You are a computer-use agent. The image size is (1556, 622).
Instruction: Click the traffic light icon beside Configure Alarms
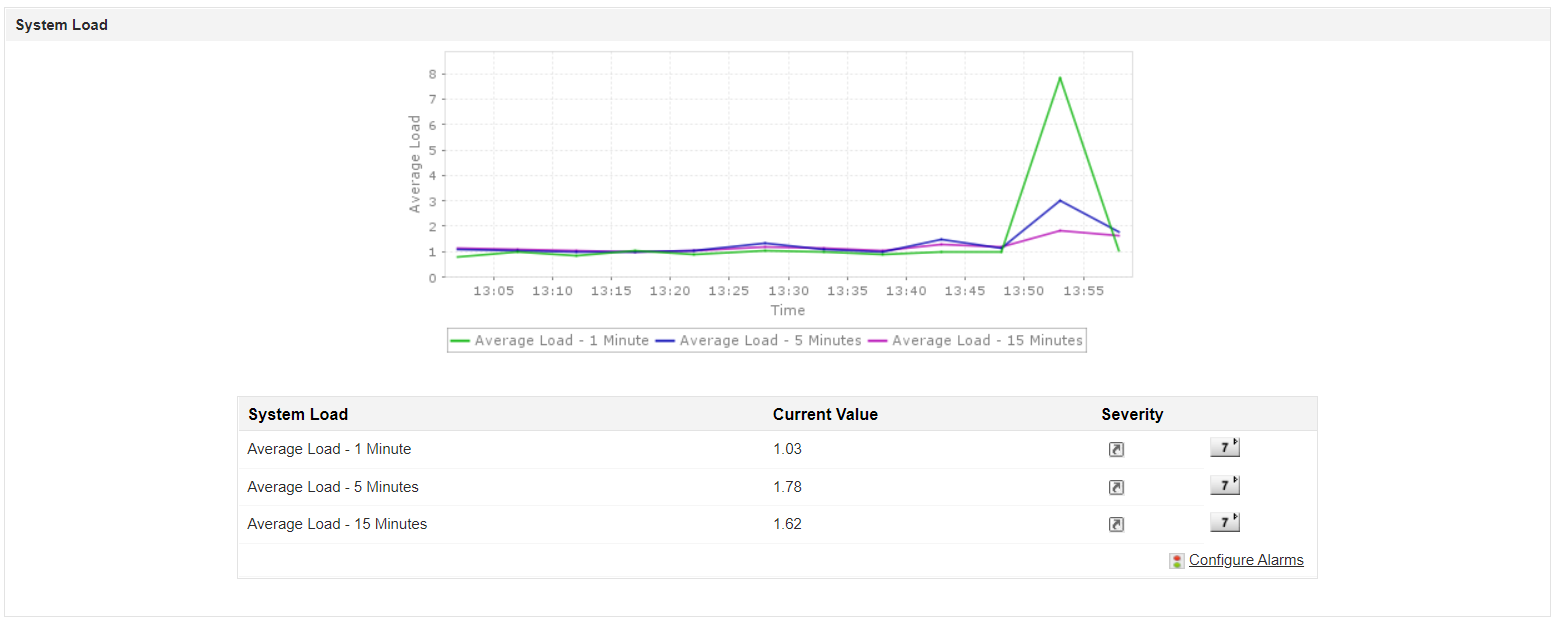pyautogui.click(x=1176, y=560)
